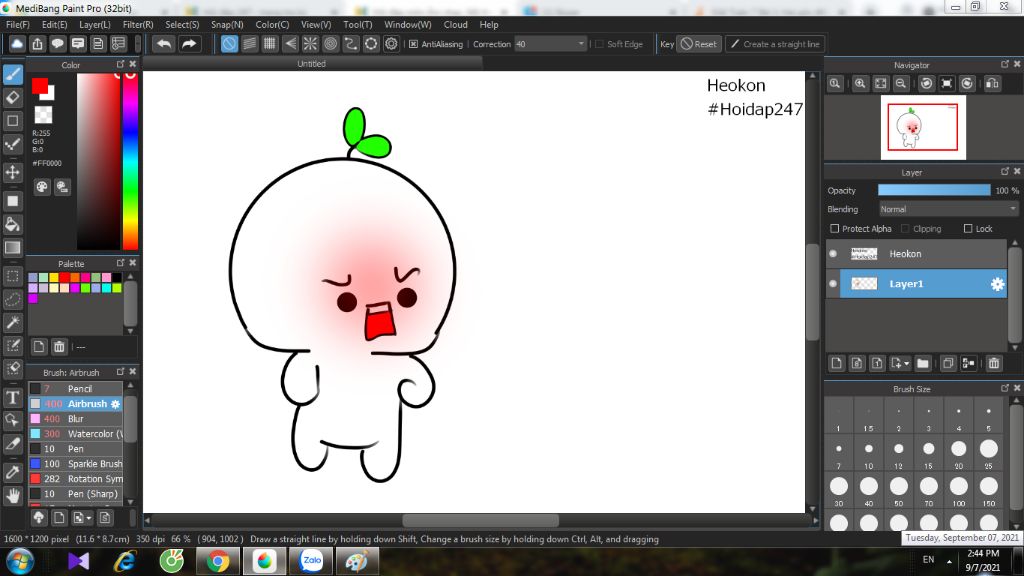
Task: Check Protect Alpha option
Action: tap(835, 229)
